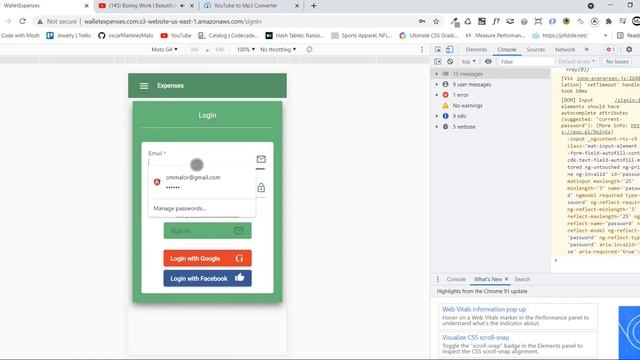This screenshot has height=360, width=640.
Task: Open the top context dropdown
Action: point(469,62)
